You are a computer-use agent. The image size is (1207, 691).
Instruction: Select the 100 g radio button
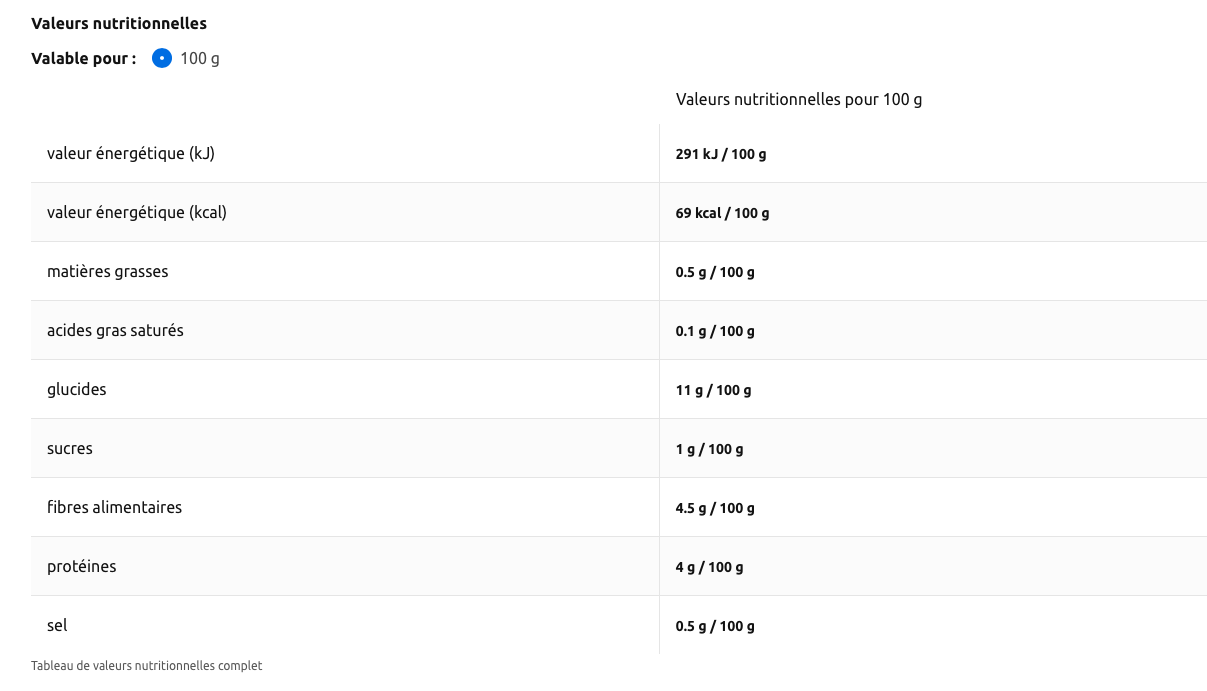point(162,58)
